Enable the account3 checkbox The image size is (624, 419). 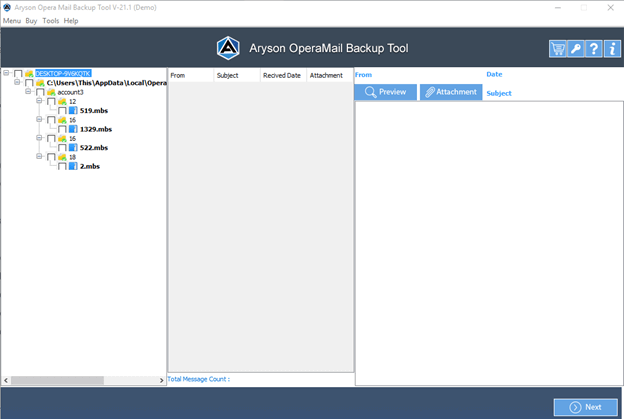pyautogui.click(x=40, y=92)
